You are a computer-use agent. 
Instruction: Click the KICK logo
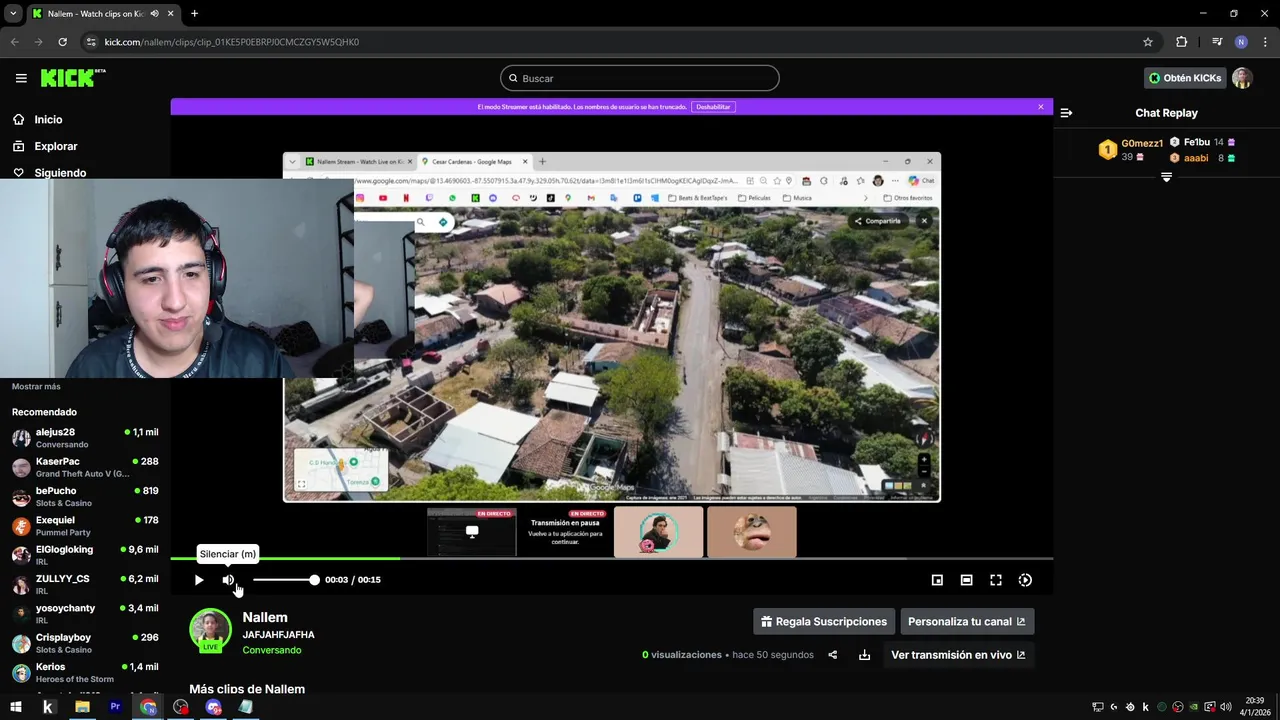(72, 78)
